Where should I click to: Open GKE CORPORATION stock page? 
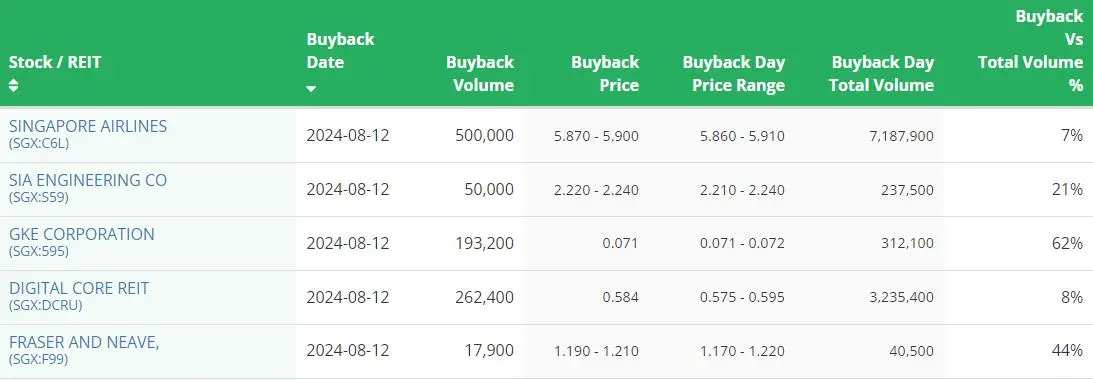click(x=82, y=234)
